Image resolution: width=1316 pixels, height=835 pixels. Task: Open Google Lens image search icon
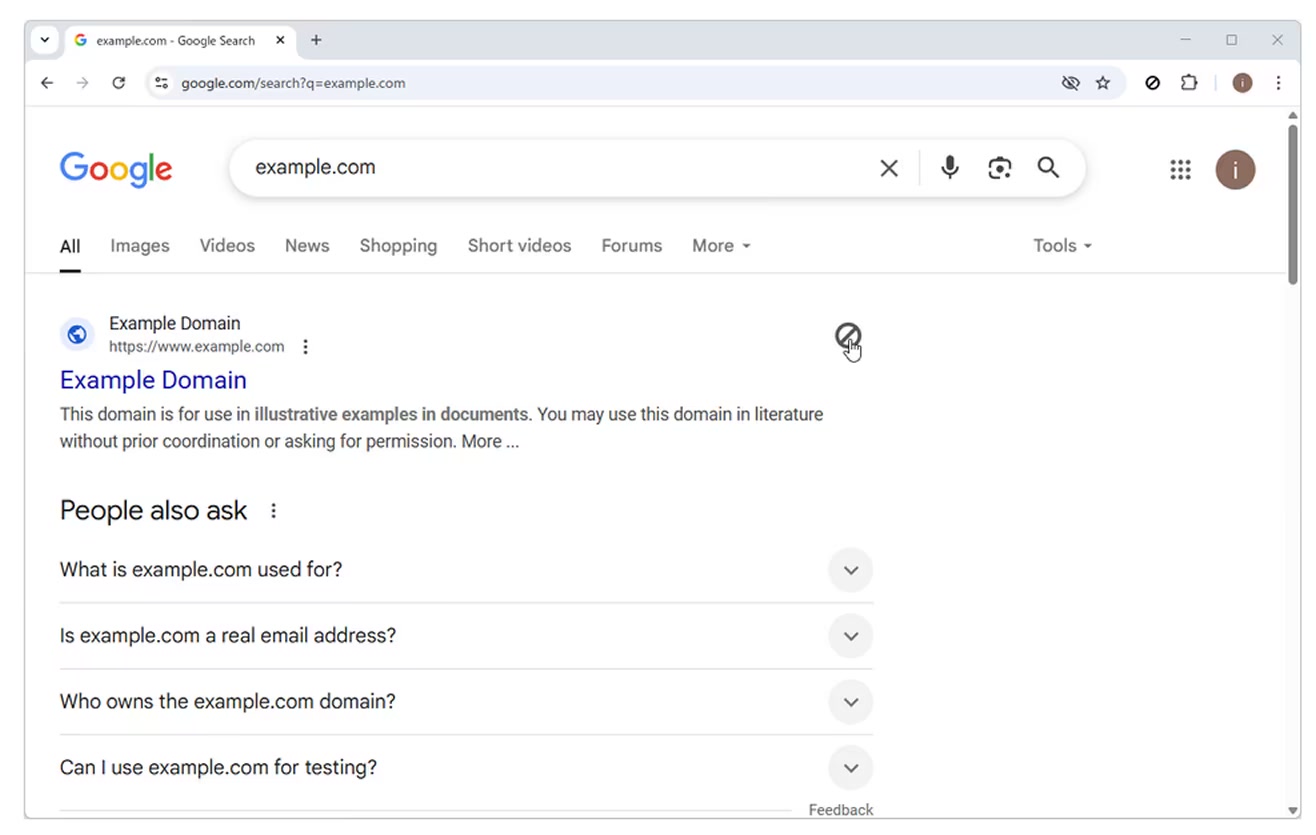pos(999,168)
